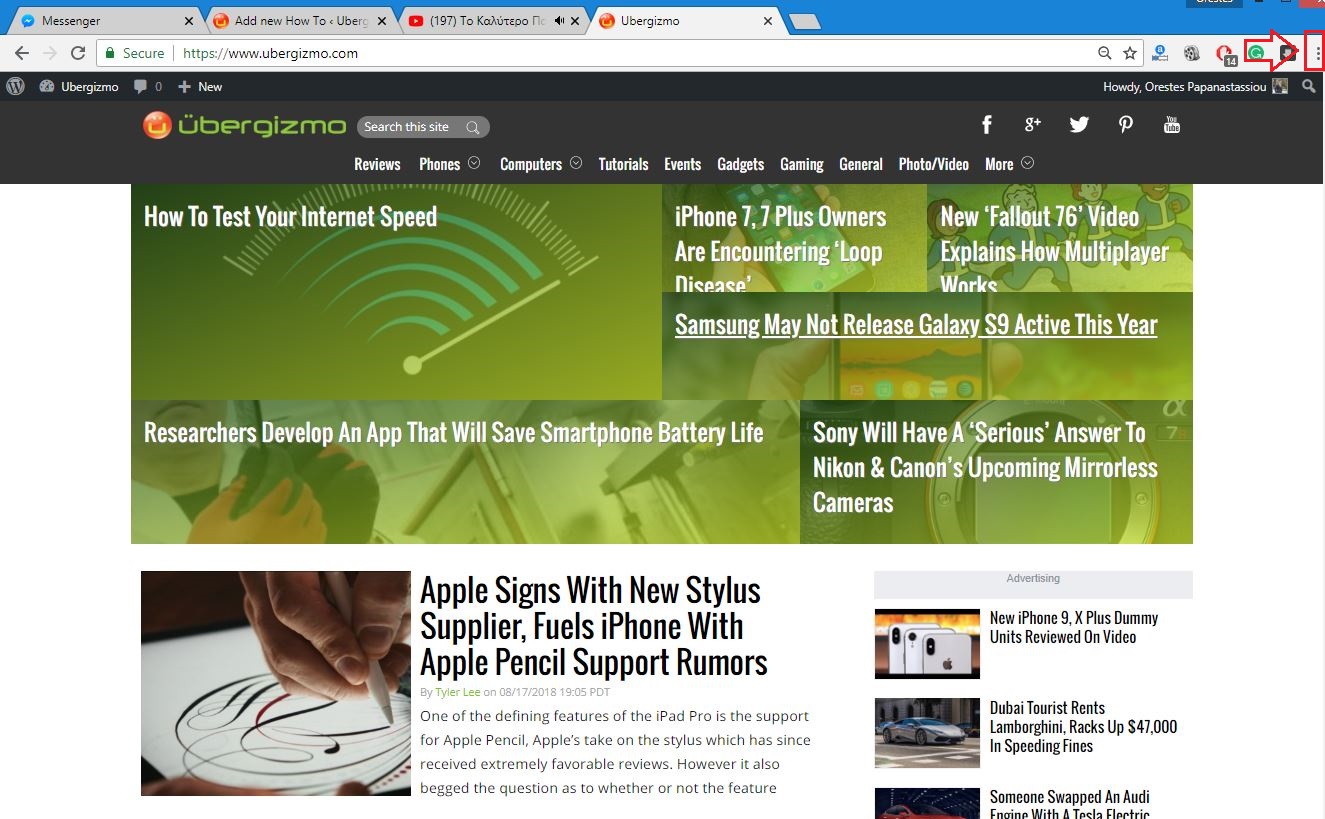Screen dimensions: 1325x819
Task: Open the iPhone 7 'Loop Disease' article
Action: (x=780, y=251)
